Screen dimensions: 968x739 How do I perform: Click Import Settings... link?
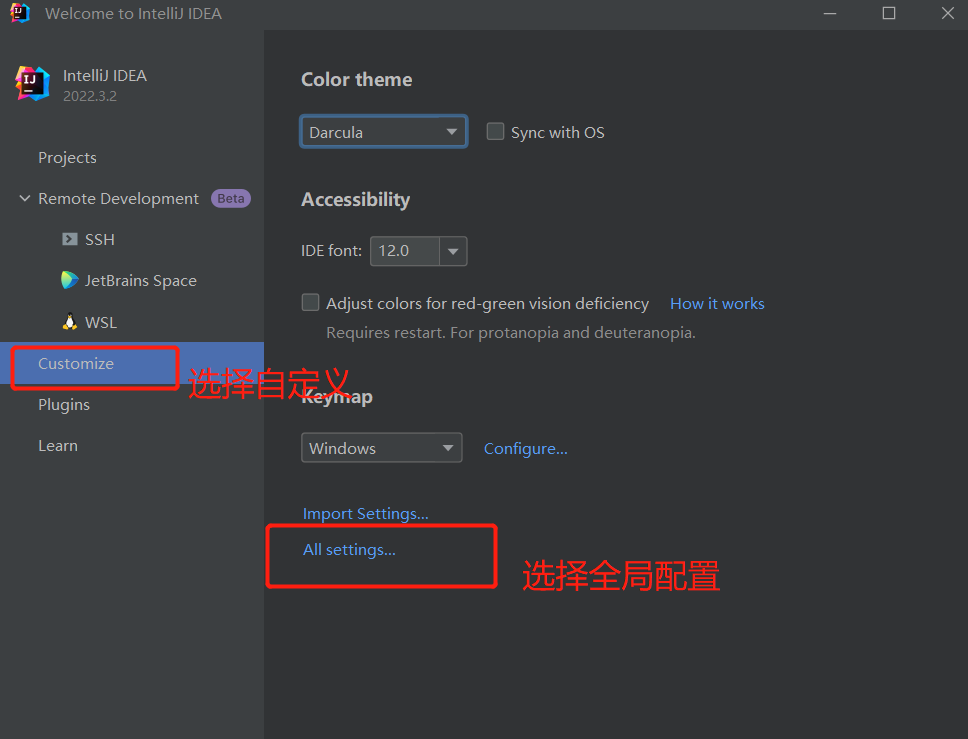[365, 514]
